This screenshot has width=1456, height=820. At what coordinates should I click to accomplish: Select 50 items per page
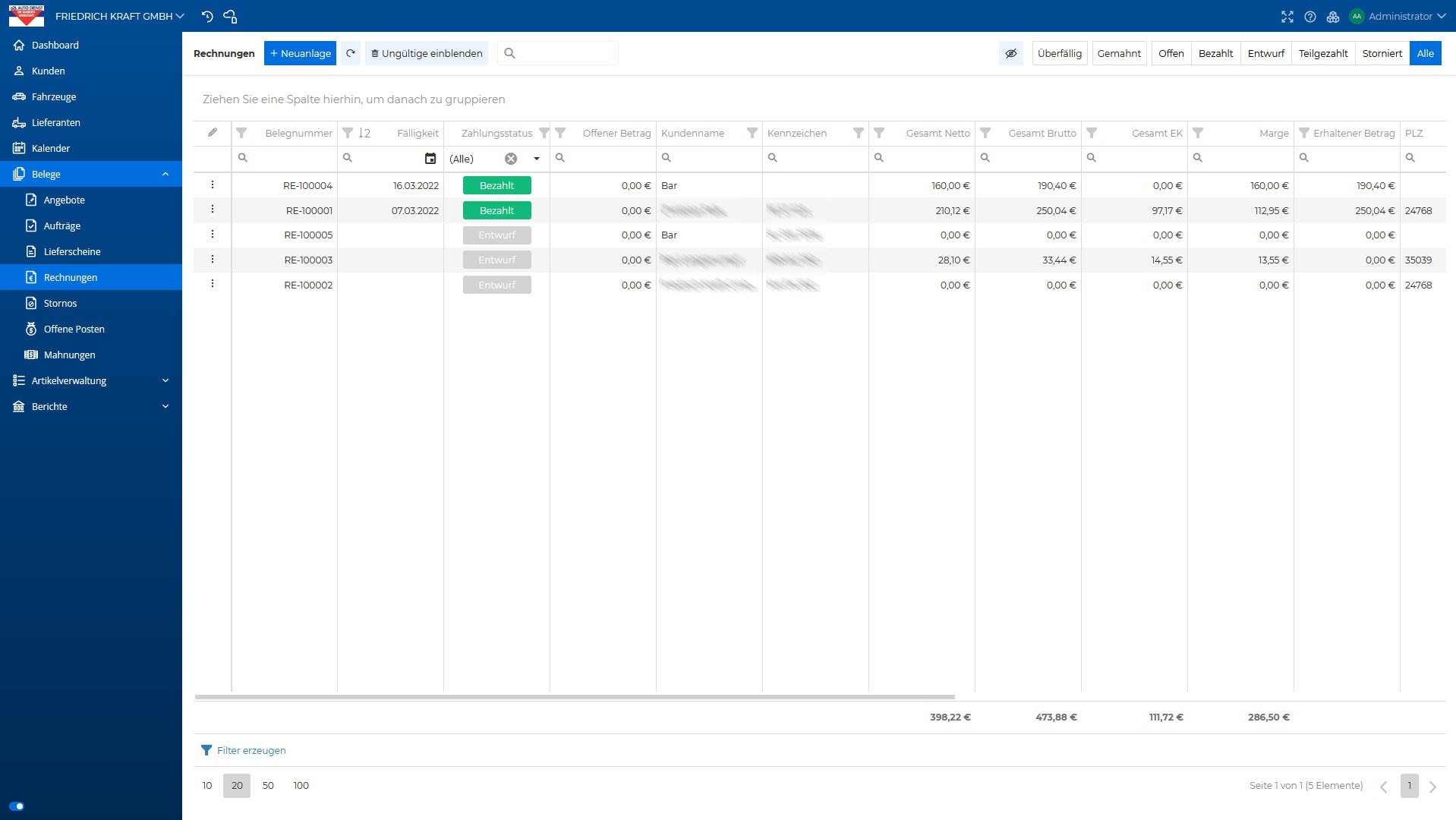tap(268, 785)
